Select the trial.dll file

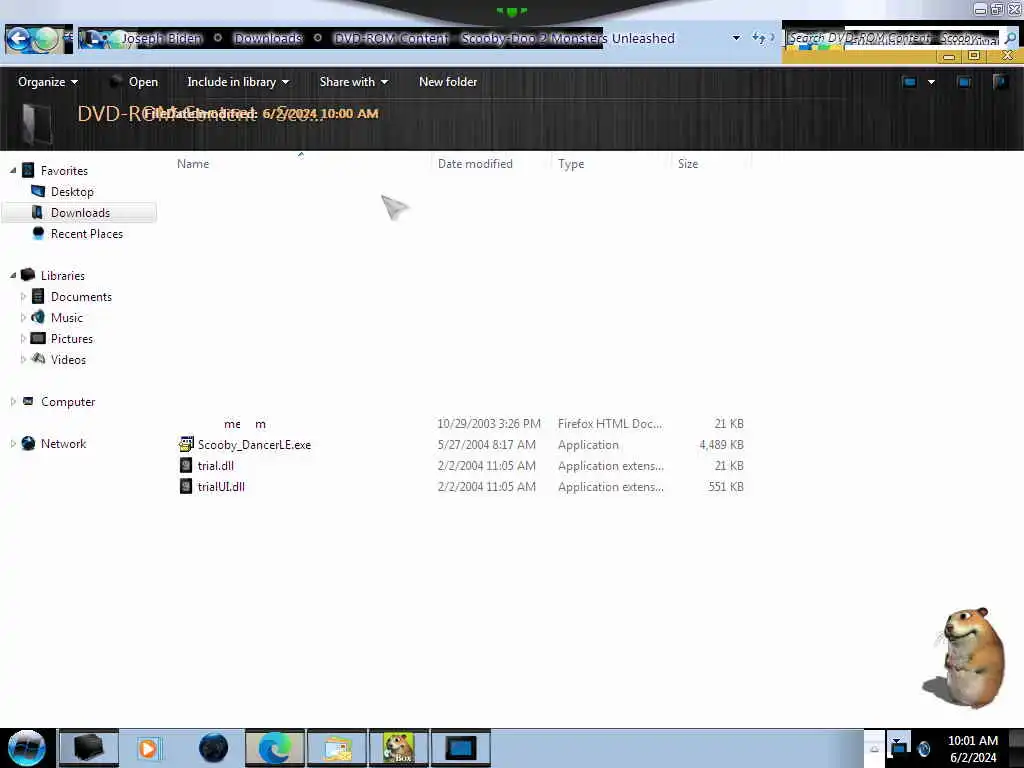pyautogui.click(x=216, y=466)
